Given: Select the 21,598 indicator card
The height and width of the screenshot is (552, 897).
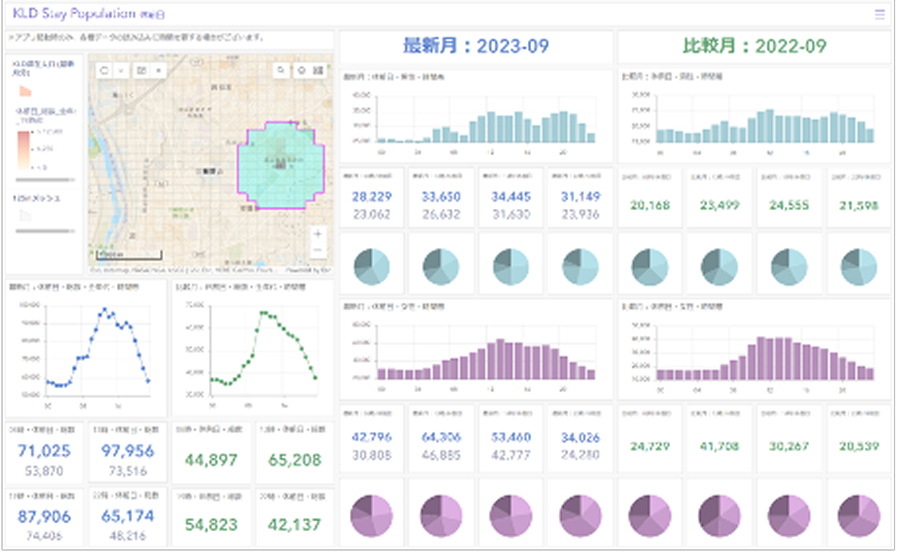Looking at the screenshot, I should [859, 197].
